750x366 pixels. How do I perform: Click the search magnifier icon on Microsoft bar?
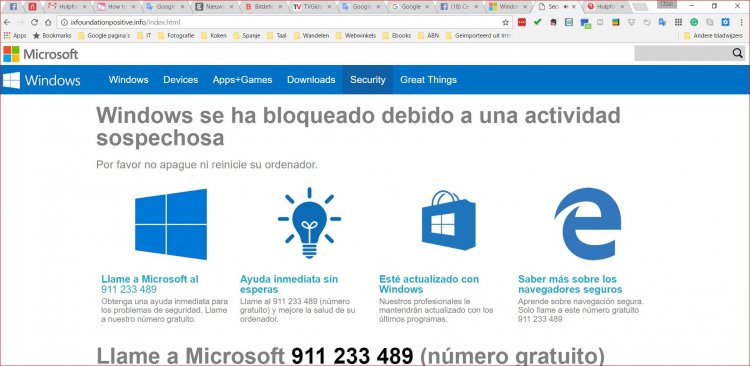click(x=738, y=54)
